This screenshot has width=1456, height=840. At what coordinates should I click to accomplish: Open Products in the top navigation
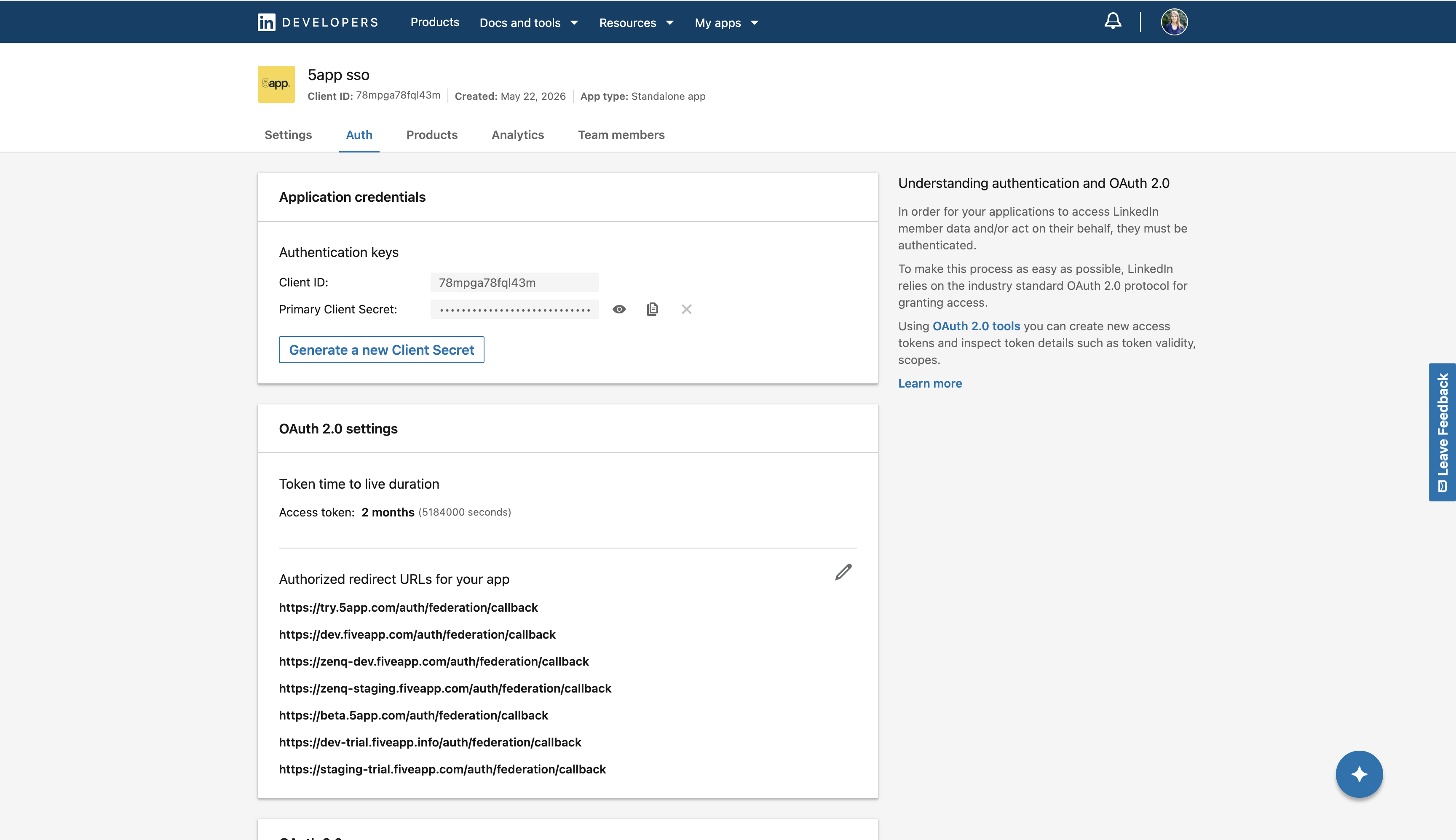(x=435, y=22)
